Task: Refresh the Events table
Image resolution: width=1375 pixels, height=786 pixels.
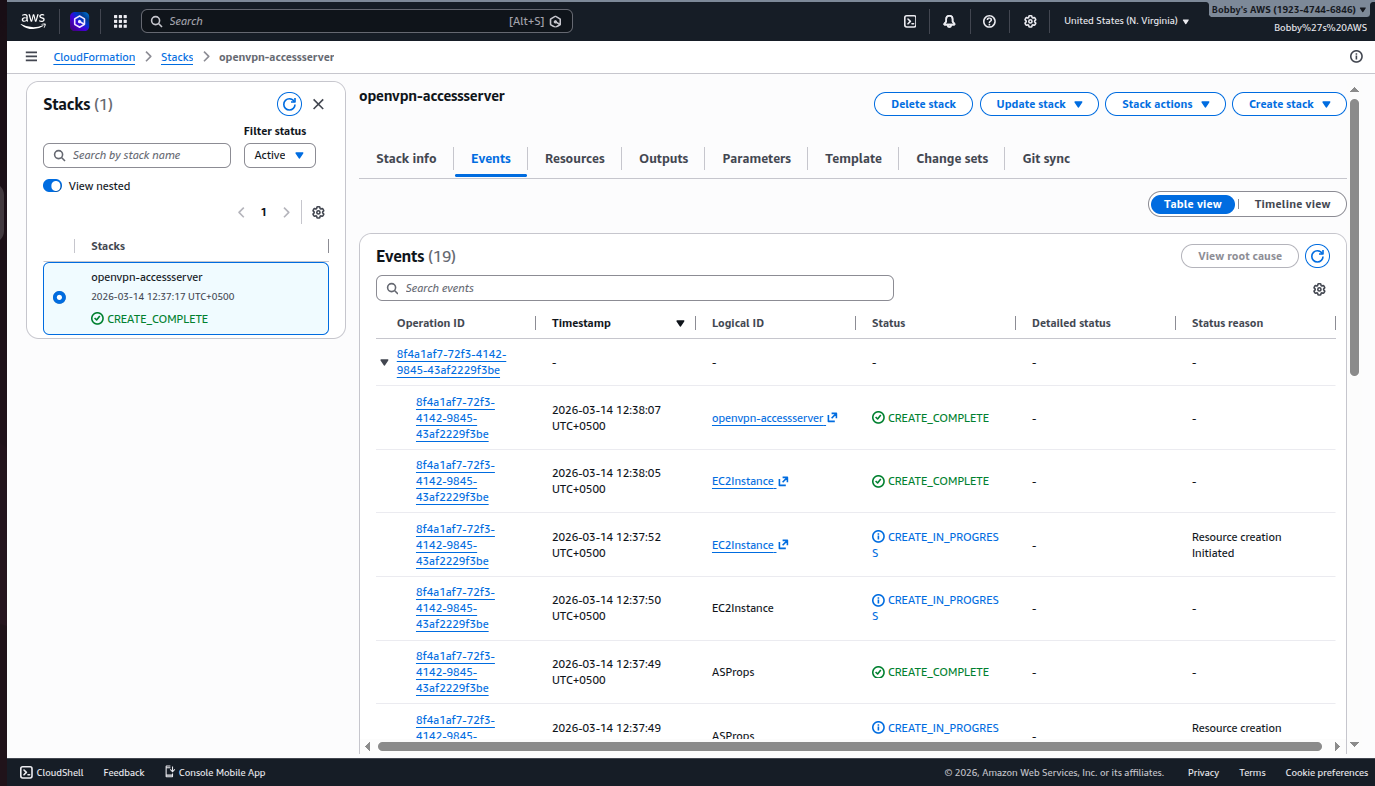Action: click(x=1318, y=256)
